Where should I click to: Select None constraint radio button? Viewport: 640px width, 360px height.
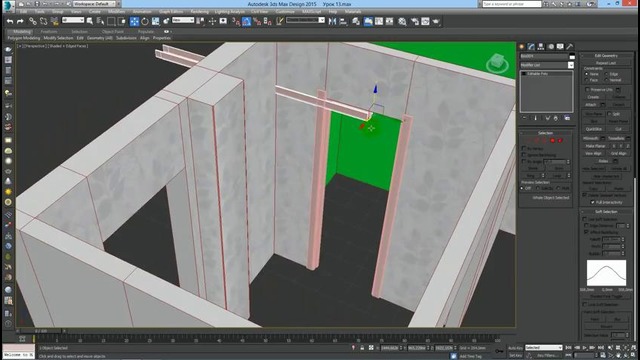[587, 74]
